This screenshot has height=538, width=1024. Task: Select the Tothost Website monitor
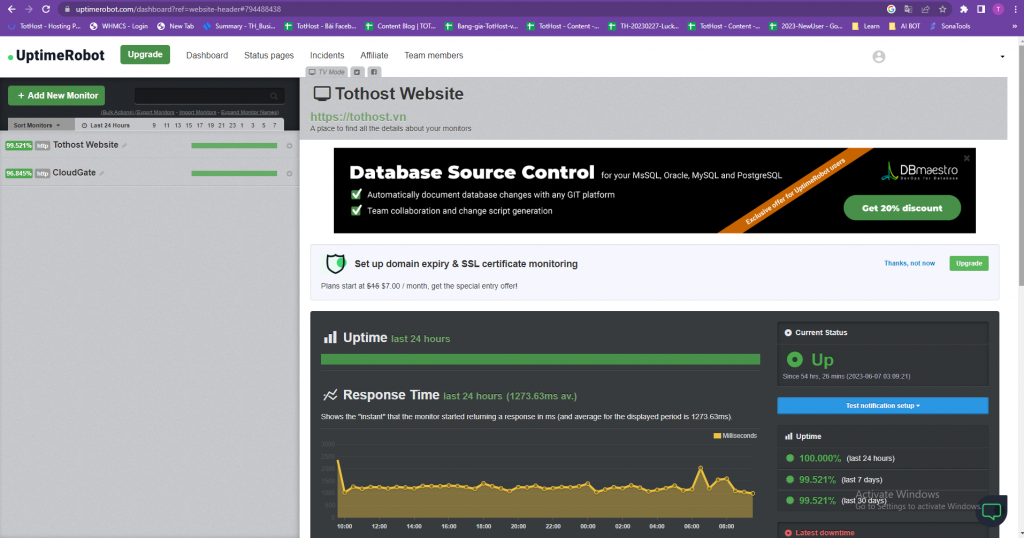86,145
